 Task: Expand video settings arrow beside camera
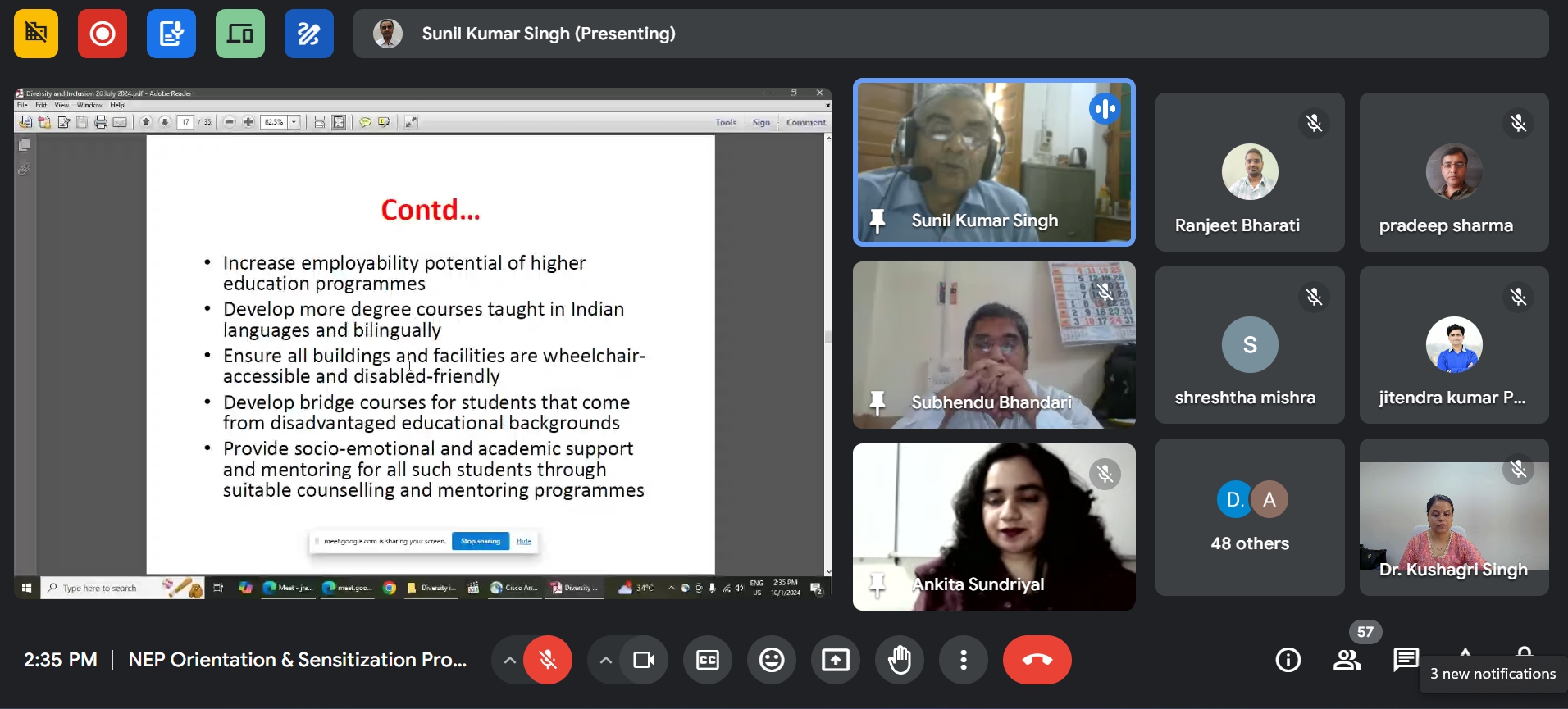[605, 660]
